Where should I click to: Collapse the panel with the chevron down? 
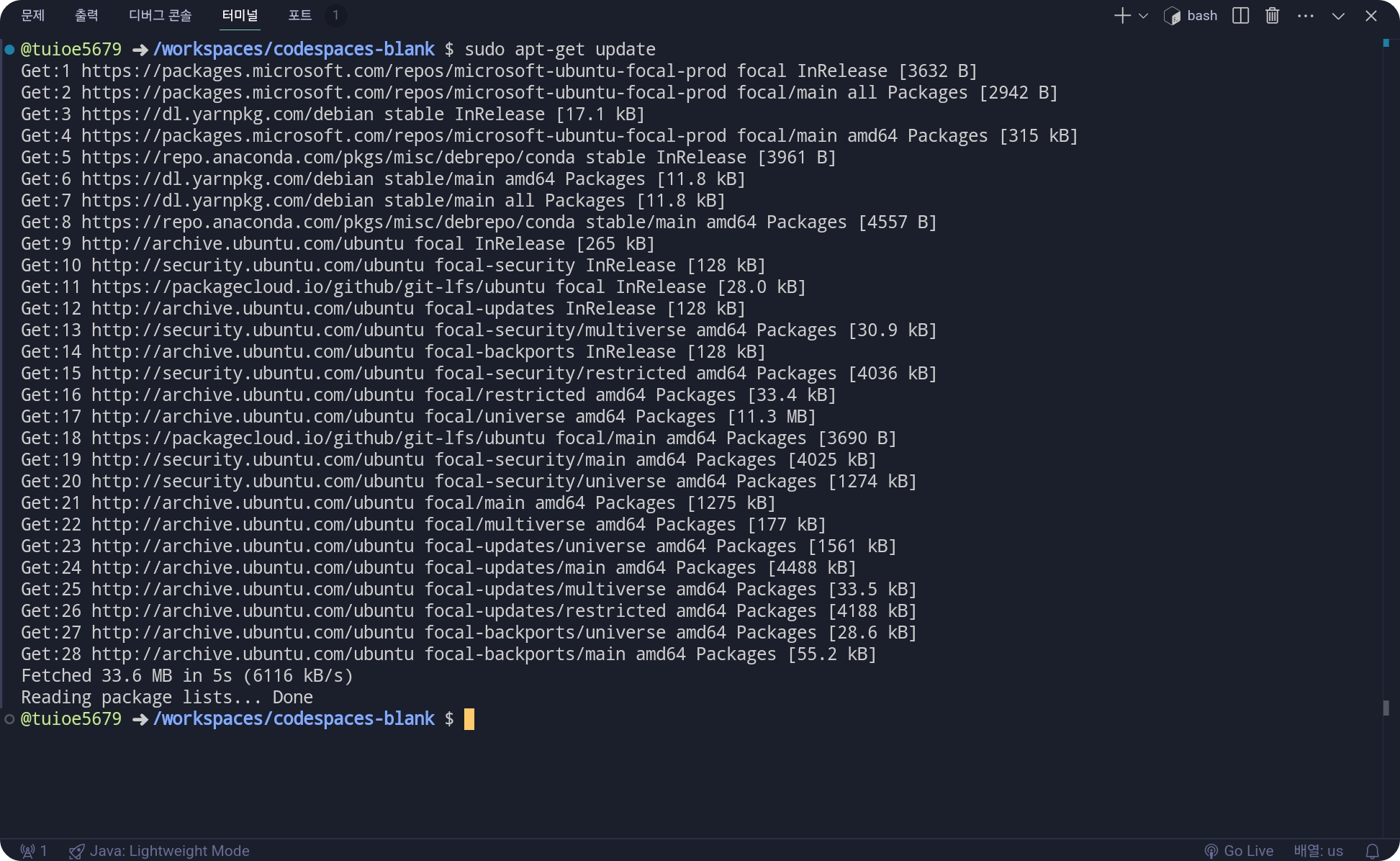[x=1338, y=16]
